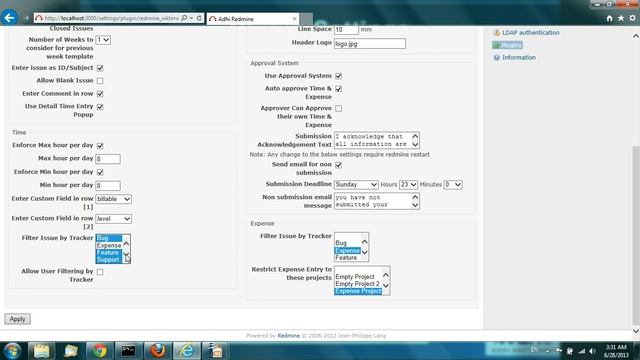
Task: Click the network signal tray icon
Action: 582,351
